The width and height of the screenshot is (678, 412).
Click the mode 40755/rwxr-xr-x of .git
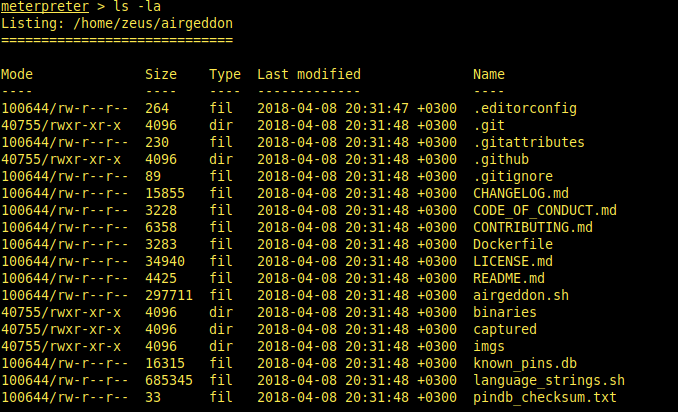(x=61, y=125)
